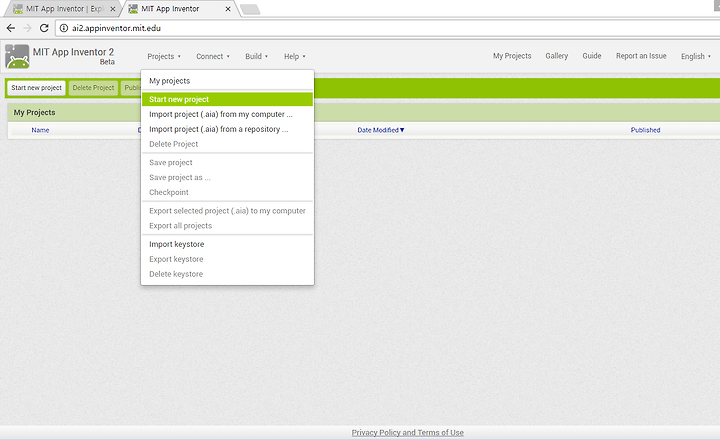720x440 pixels.
Task: Open a new browser tab
Action: 250,9
